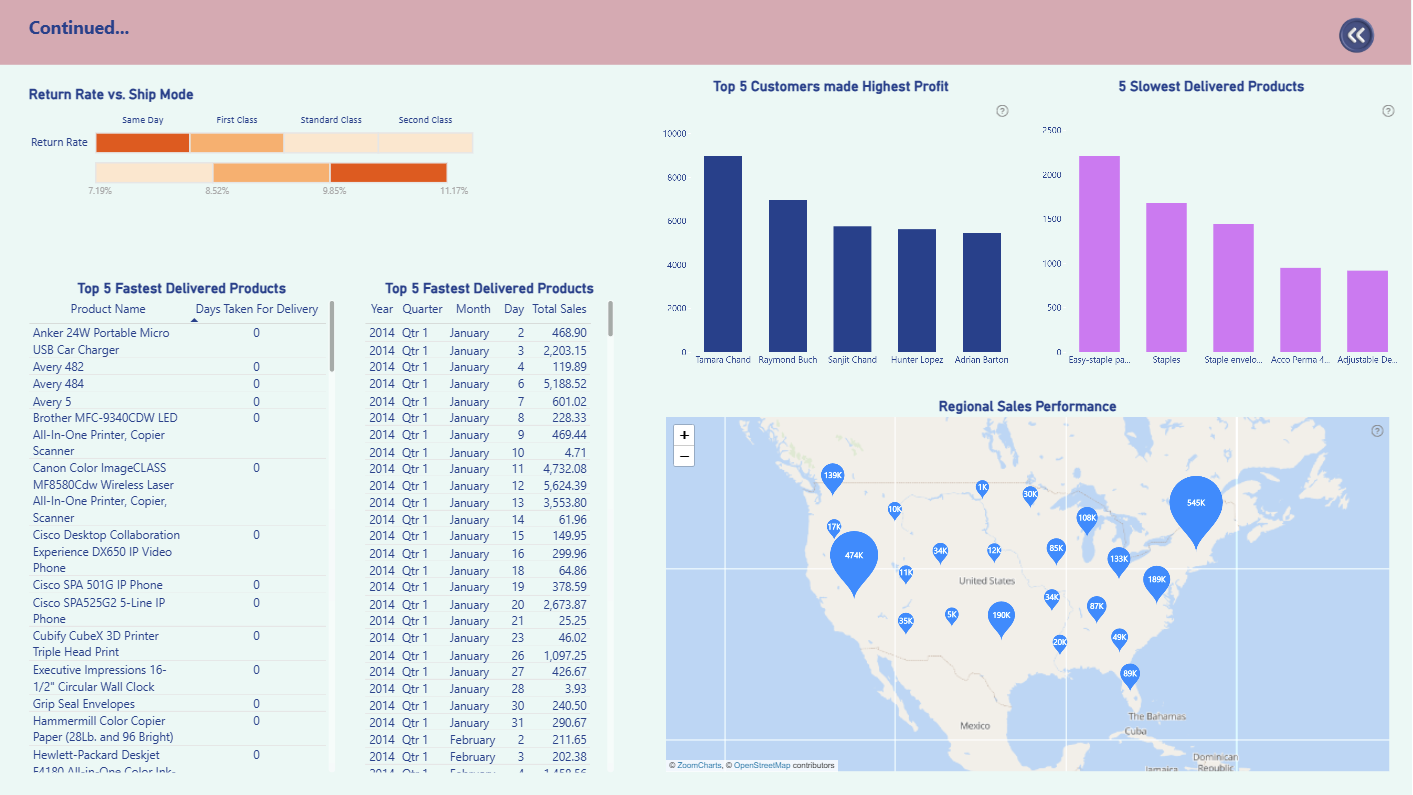Select the 87K map pin
The width and height of the screenshot is (1413, 795).
tap(1097, 609)
